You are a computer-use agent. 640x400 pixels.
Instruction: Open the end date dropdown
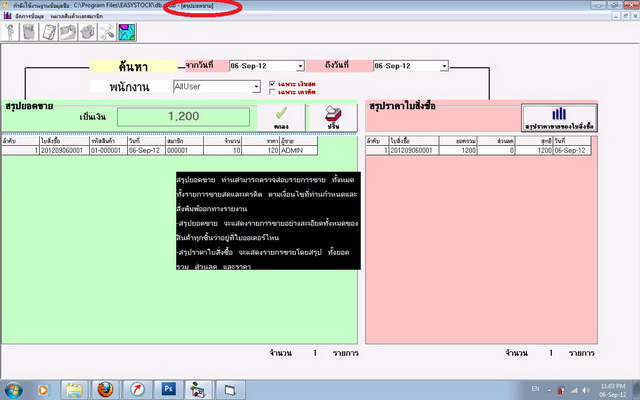pyautogui.click(x=443, y=66)
